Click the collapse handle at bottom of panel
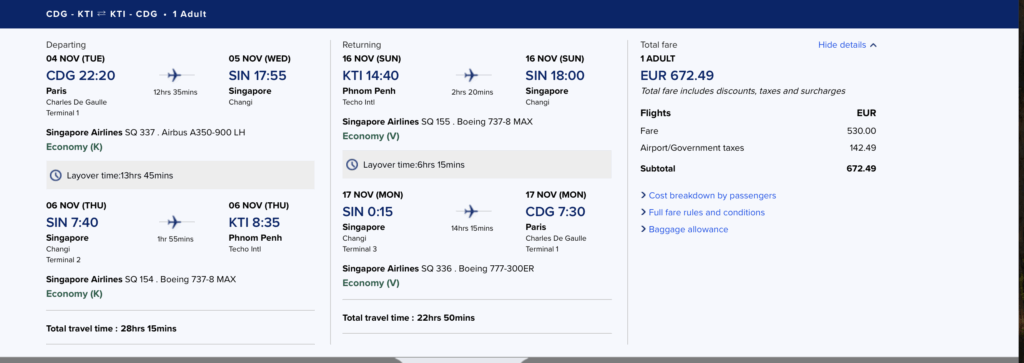Screen dimensions: 1024x363 [x=461, y=359]
